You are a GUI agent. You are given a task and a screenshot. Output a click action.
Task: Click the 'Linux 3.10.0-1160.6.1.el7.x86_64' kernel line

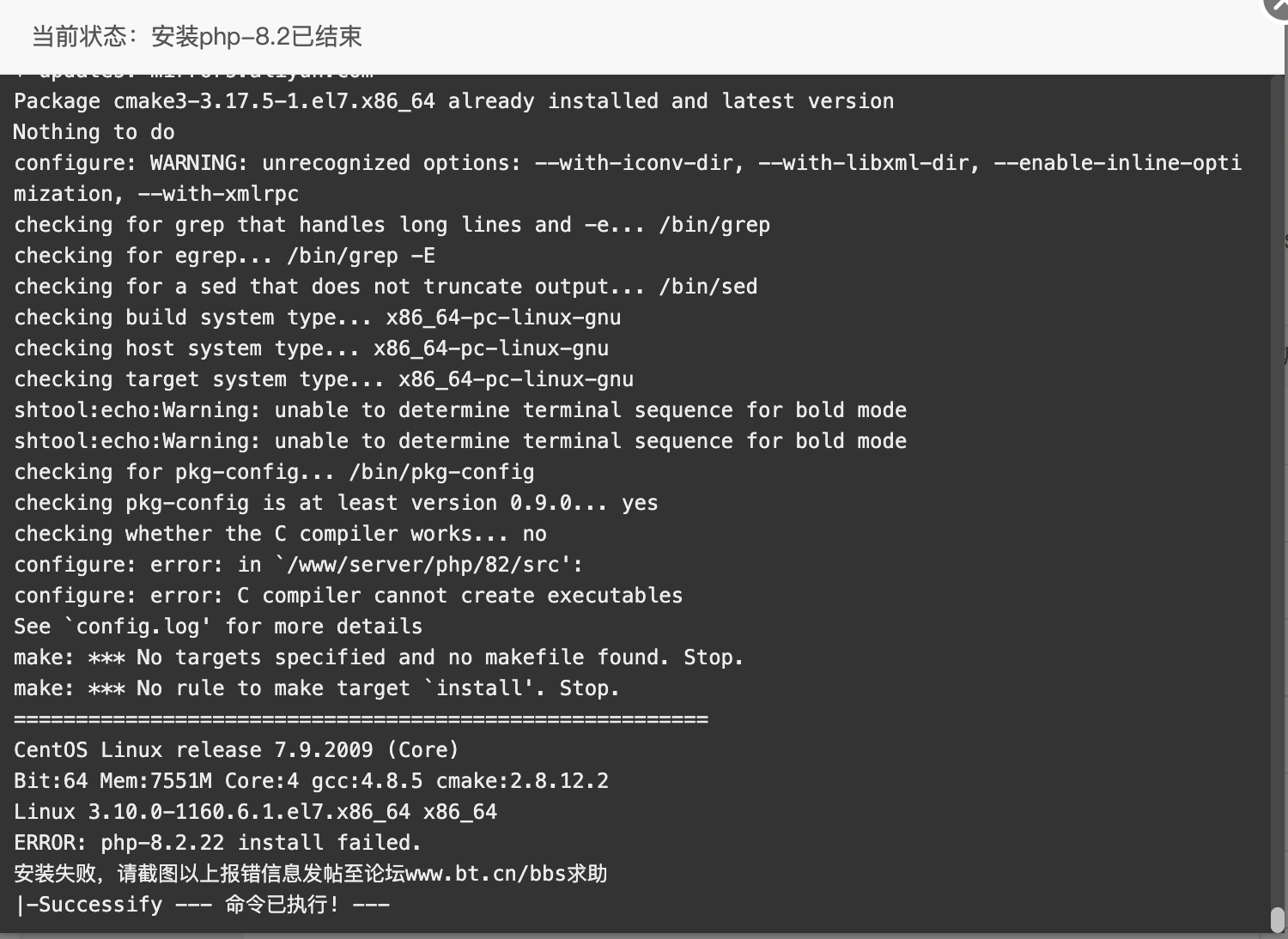point(255,812)
